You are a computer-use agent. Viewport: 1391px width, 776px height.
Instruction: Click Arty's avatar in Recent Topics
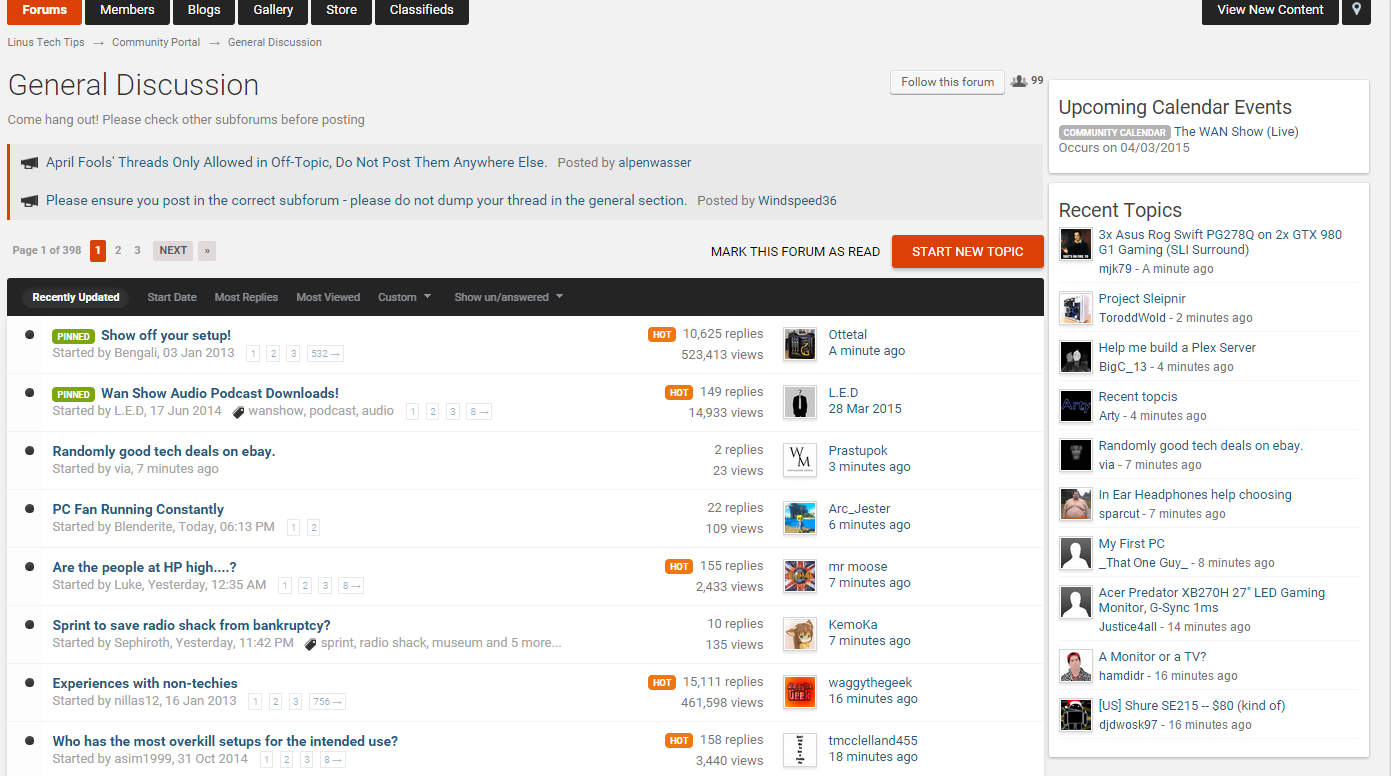point(1076,406)
